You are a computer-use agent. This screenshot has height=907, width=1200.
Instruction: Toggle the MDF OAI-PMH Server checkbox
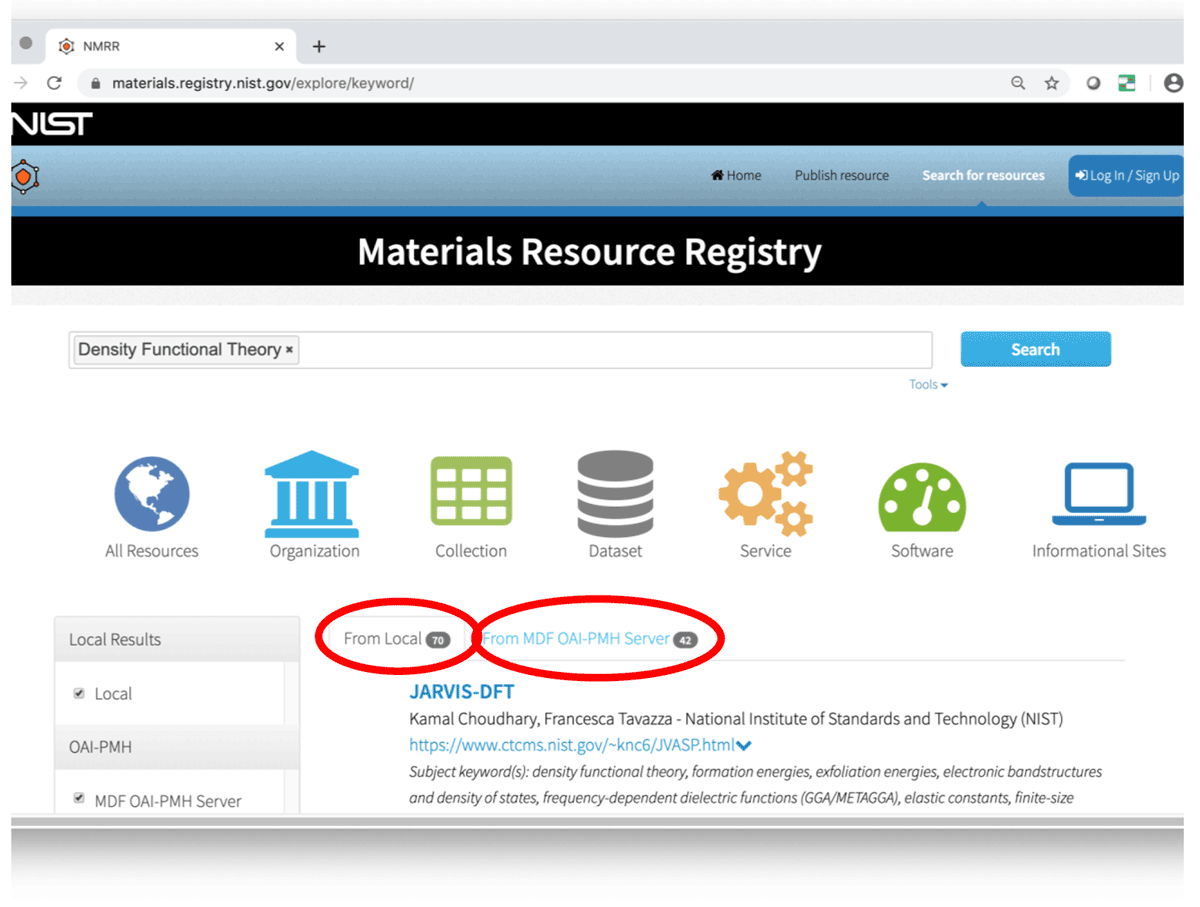pos(79,798)
